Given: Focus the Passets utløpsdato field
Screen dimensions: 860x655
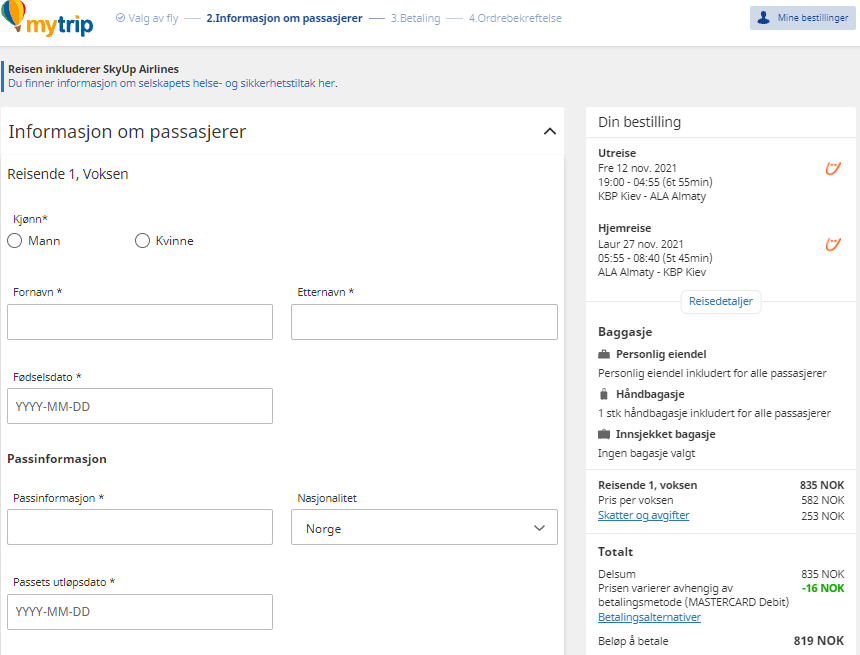Looking at the screenshot, I should point(140,612).
